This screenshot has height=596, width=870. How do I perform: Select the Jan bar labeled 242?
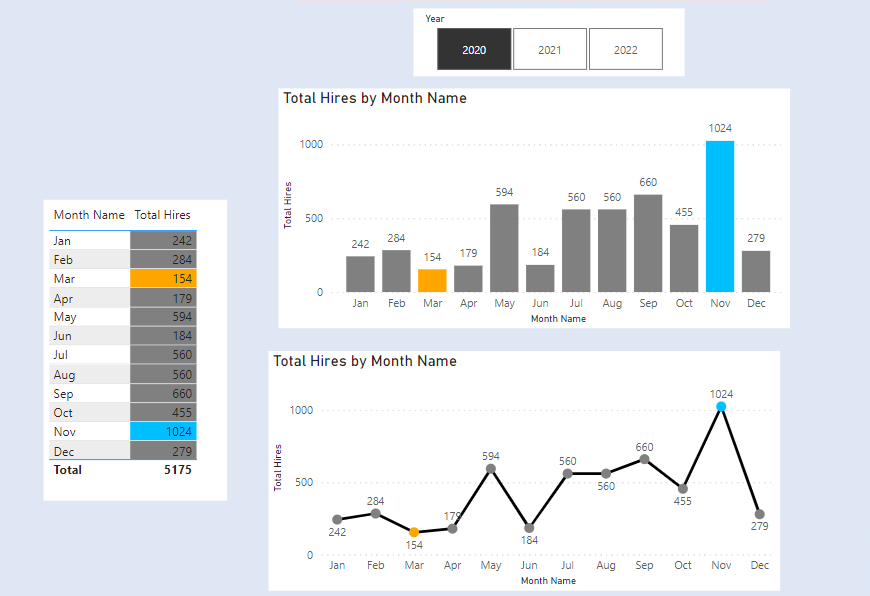[x=360, y=274]
